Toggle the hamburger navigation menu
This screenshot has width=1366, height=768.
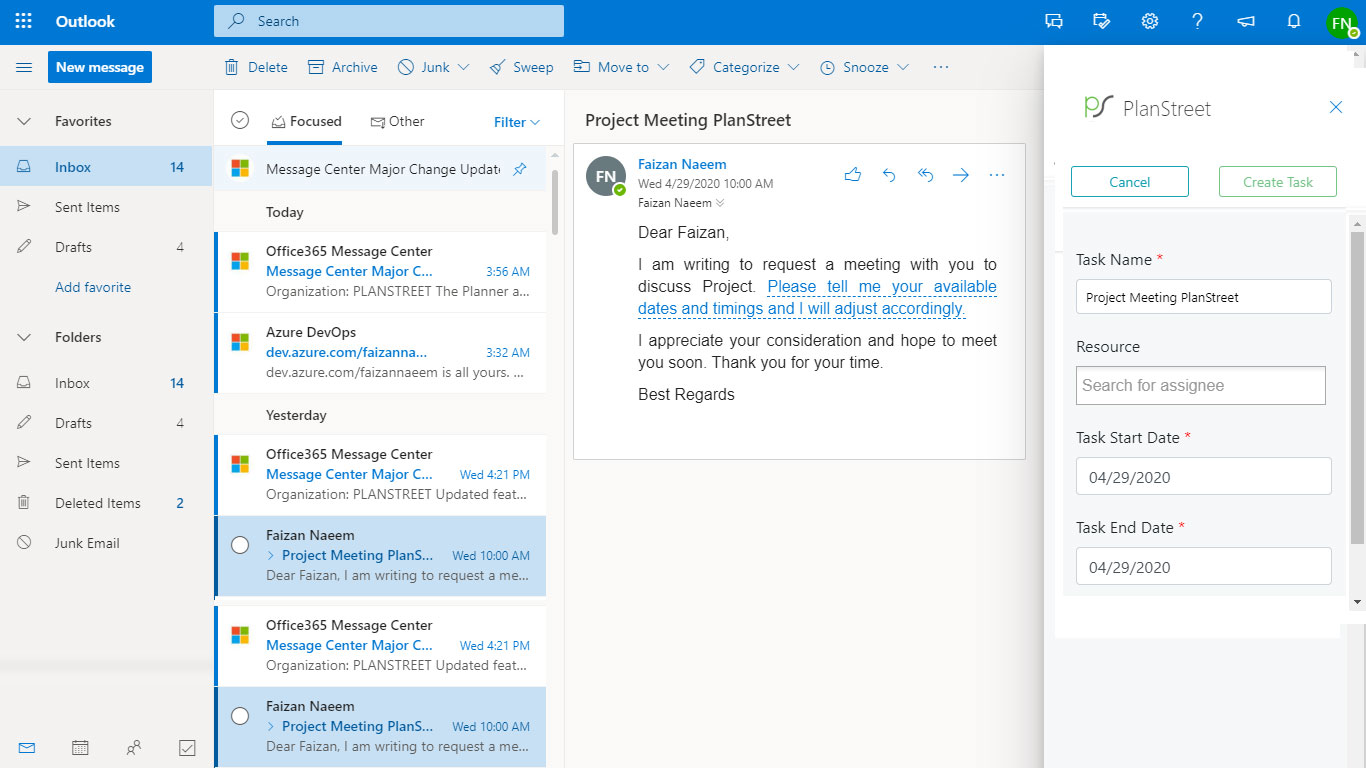[24, 67]
